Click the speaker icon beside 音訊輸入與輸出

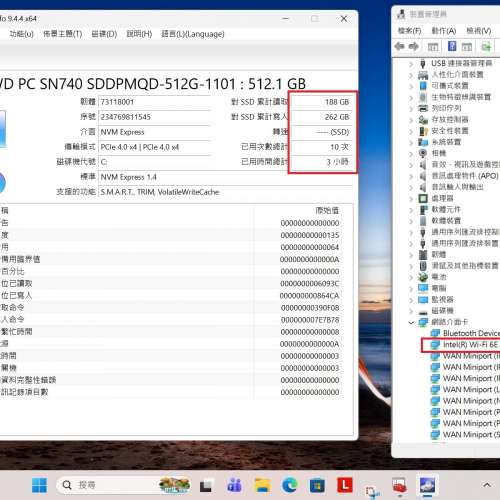[x=423, y=187]
